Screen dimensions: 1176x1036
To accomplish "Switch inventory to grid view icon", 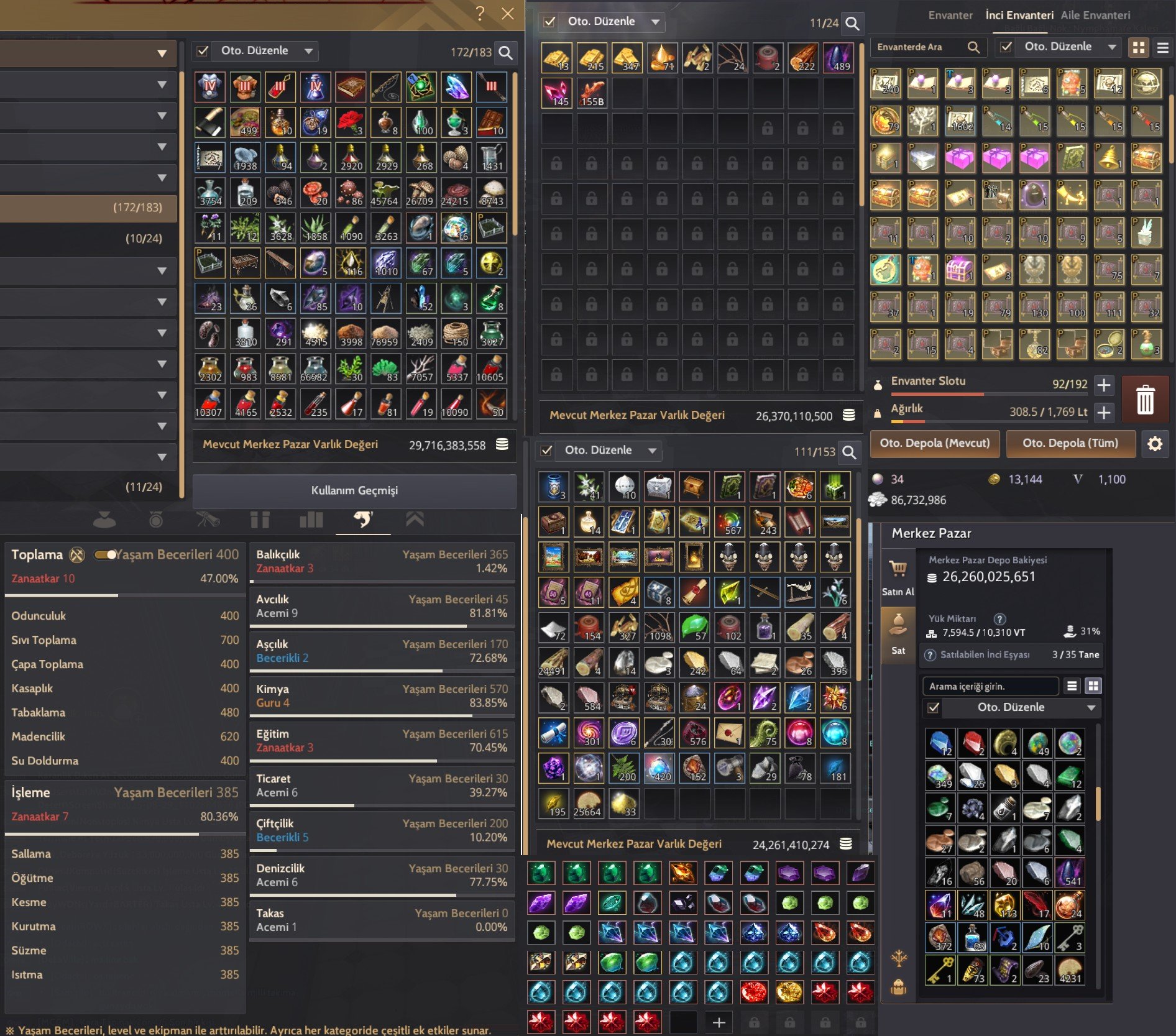I will pyautogui.click(x=1139, y=47).
